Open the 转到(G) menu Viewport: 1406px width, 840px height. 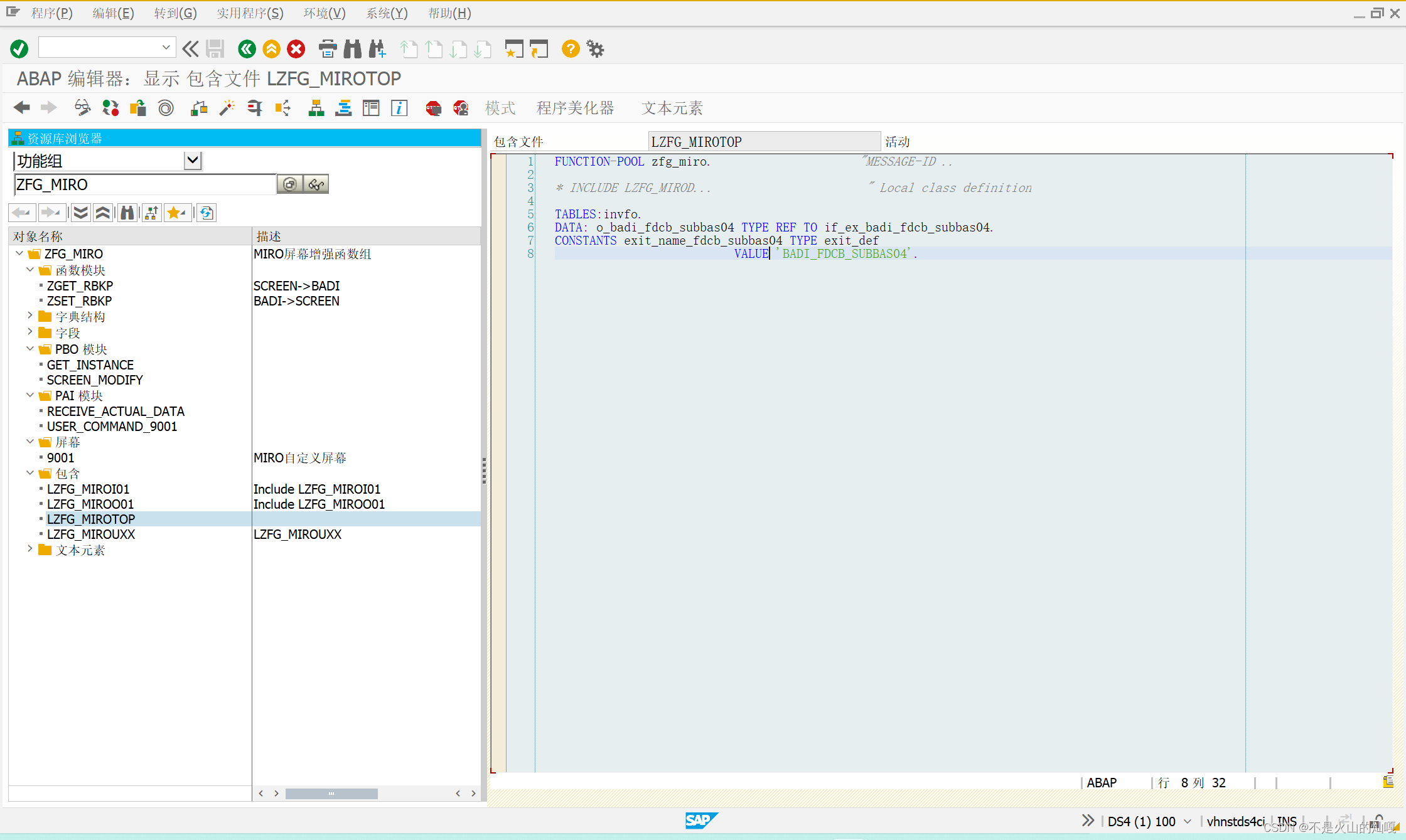pos(175,13)
